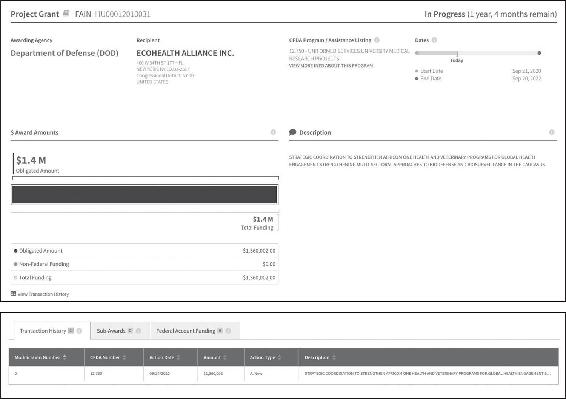Click the end-date dot on the timeline
This screenshot has width=566, height=399.
pyautogui.click(x=539, y=53)
